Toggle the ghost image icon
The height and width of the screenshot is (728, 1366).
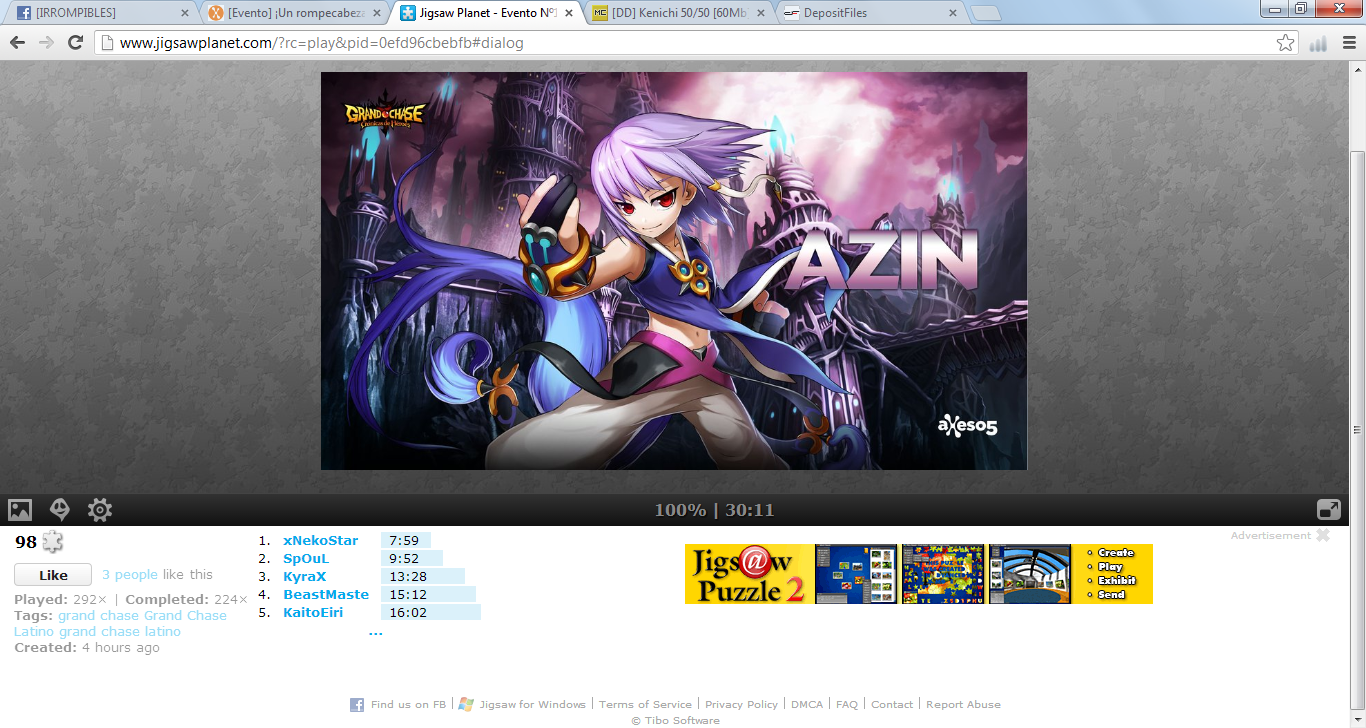(x=60, y=510)
